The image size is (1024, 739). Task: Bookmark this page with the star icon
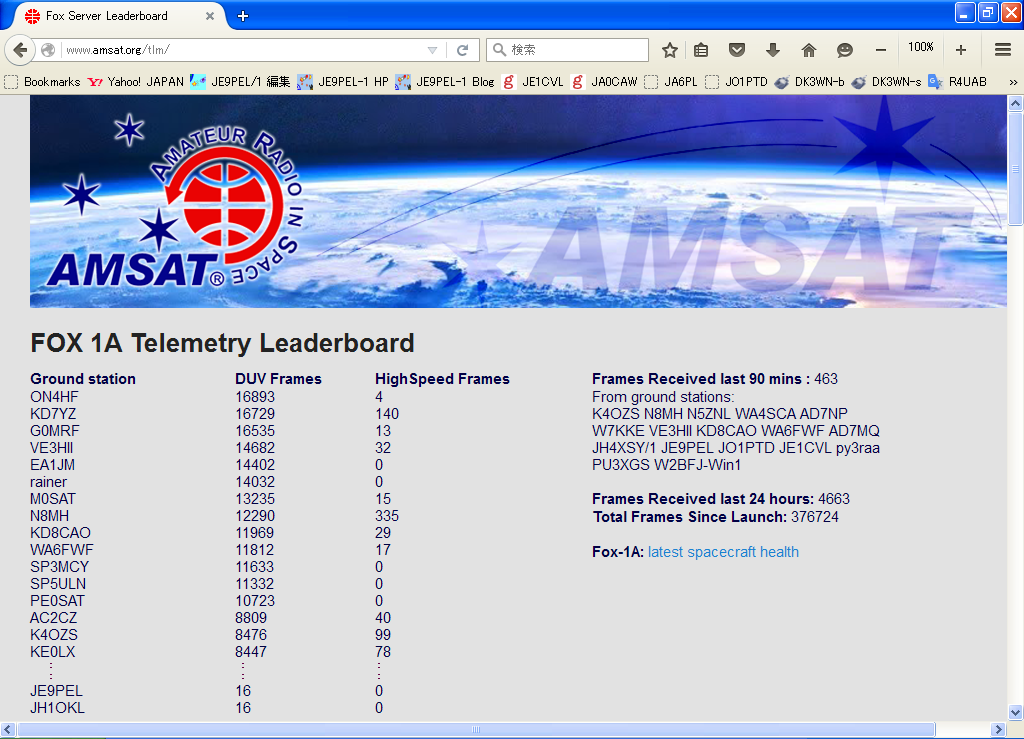(x=669, y=50)
